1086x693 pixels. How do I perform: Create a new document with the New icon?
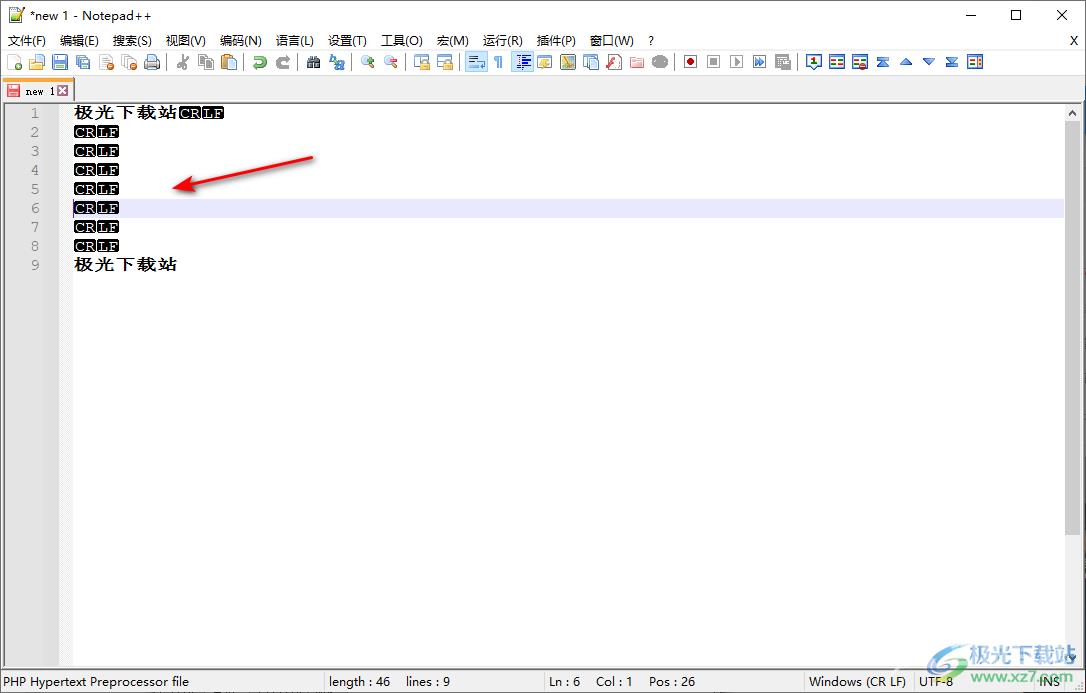15,62
